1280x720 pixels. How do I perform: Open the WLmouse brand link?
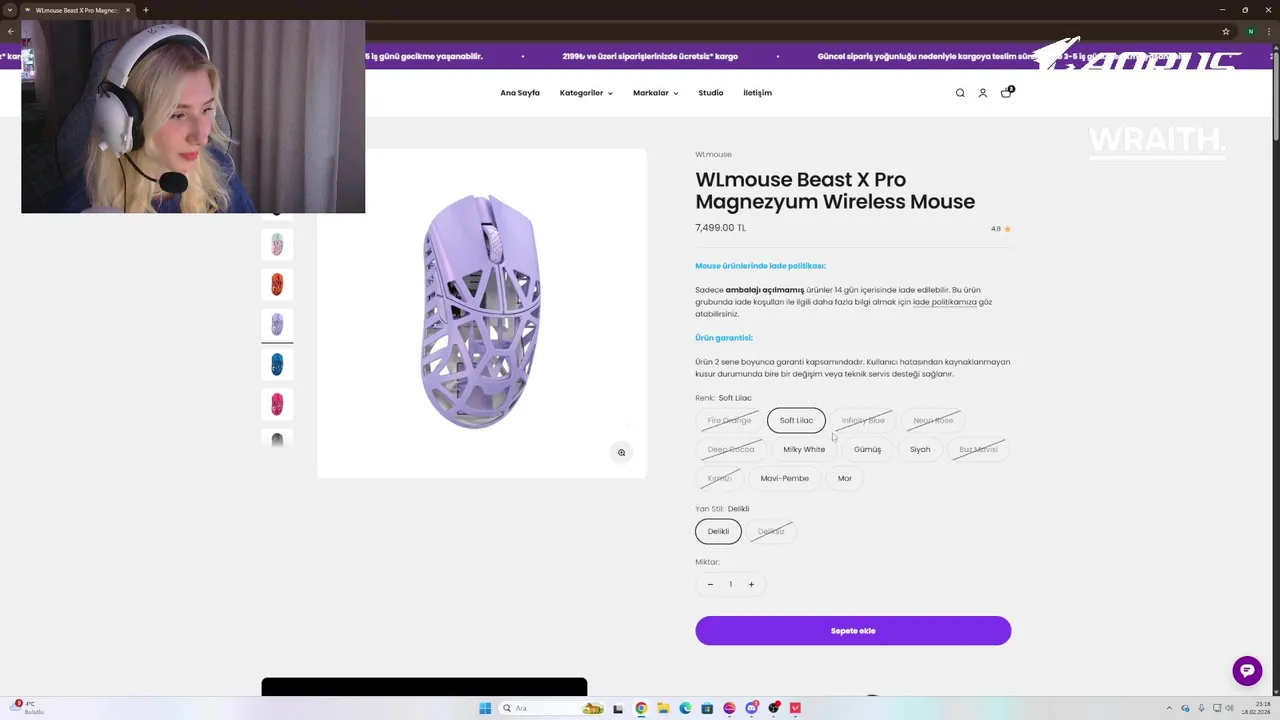[713, 155]
